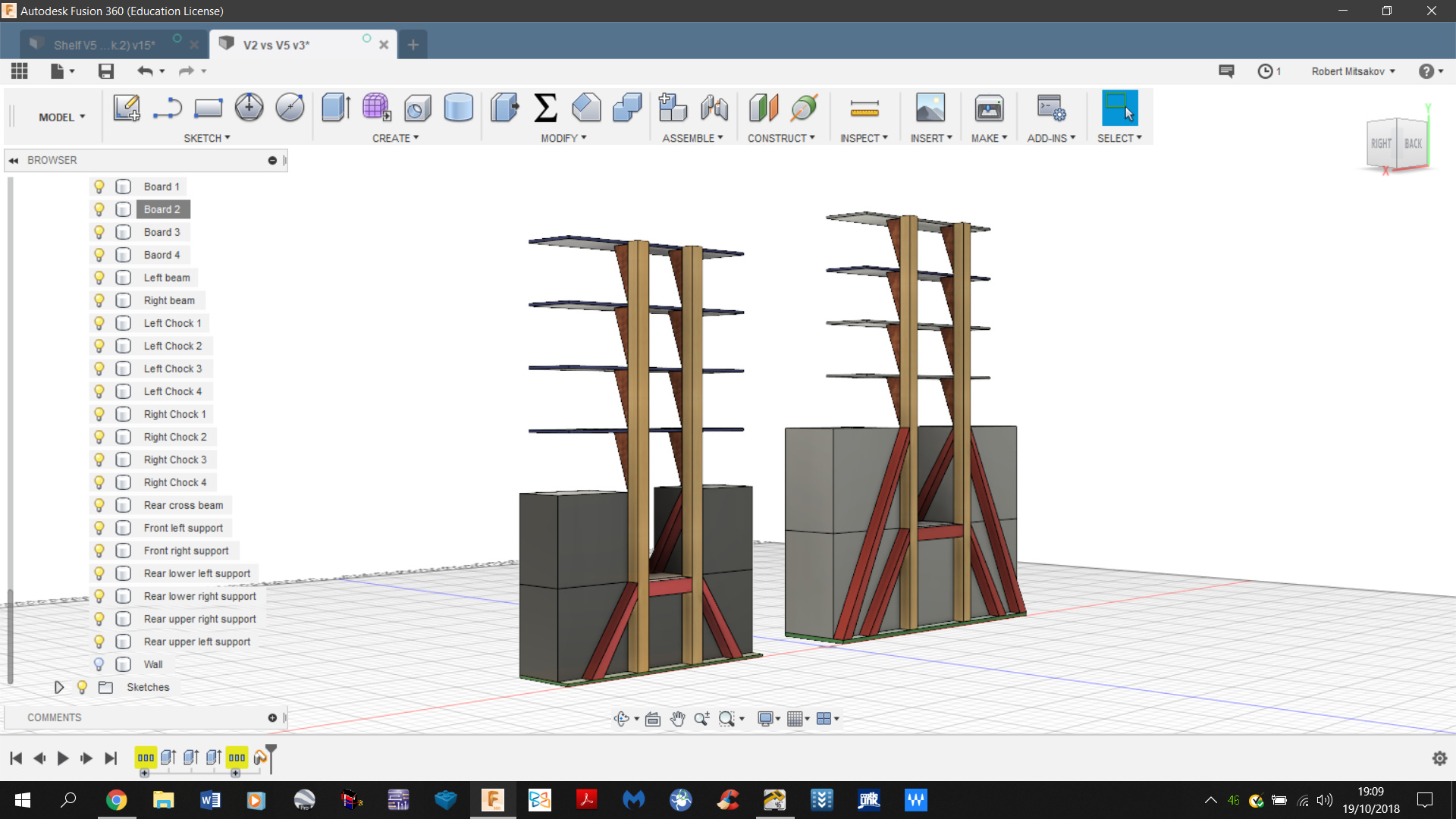Open the Insert Decal image tool

pyautogui.click(x=930, y=108)
